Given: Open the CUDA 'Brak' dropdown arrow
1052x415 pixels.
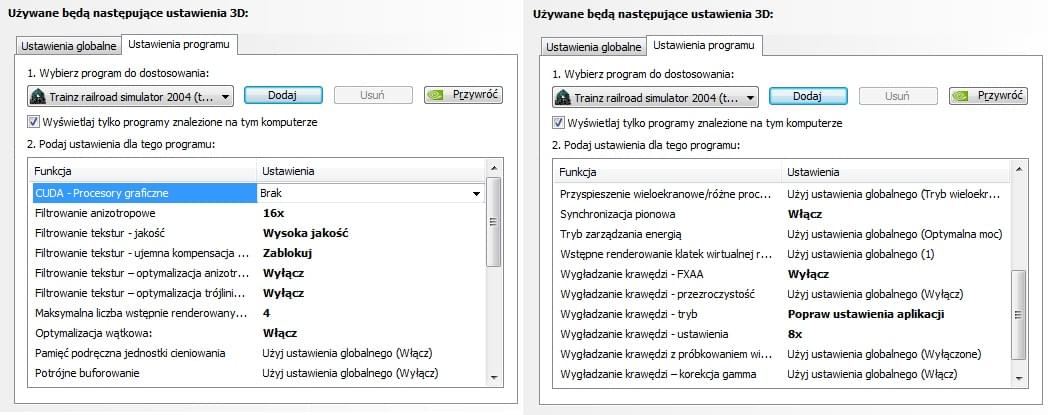Looking at the screenshot, I should click(476, 193).
